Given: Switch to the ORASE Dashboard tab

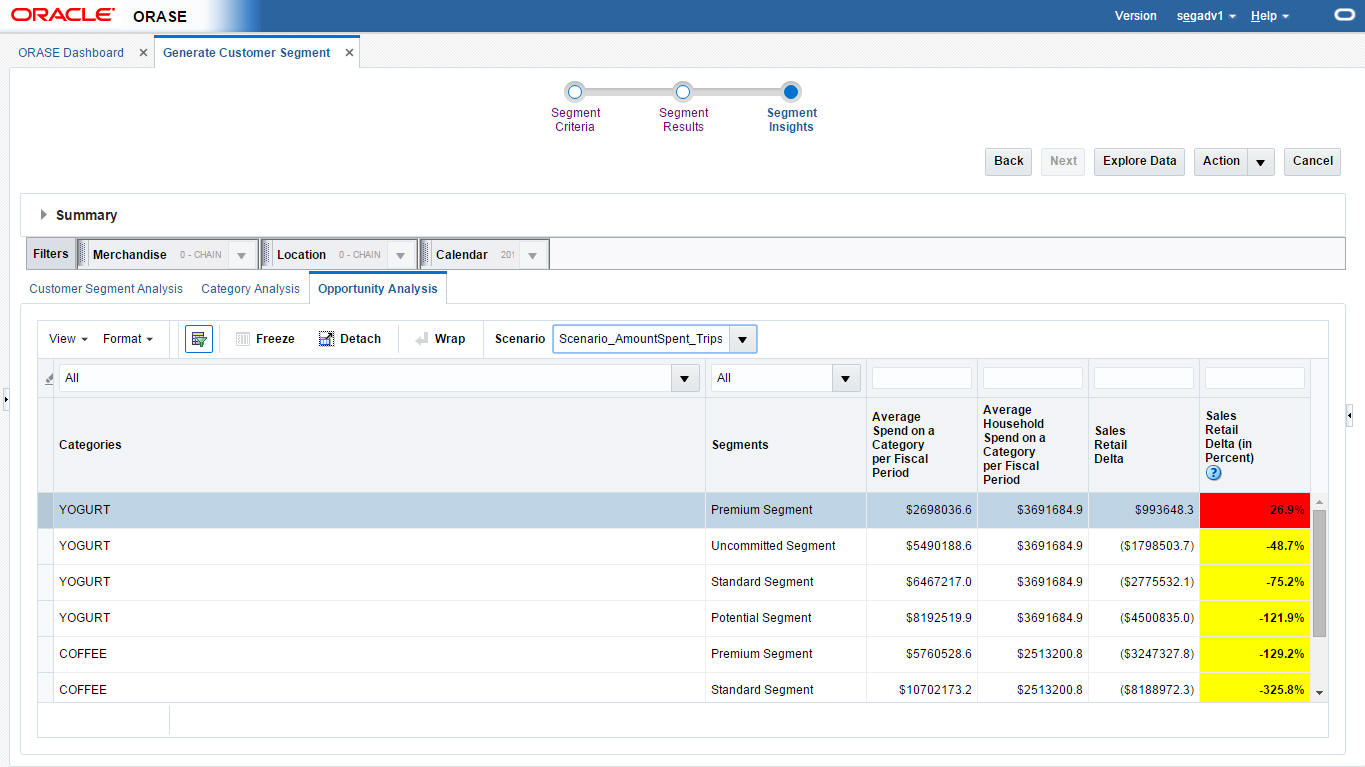Looking at the screenshot, I should pyautogui.click(x=71, y=53).
